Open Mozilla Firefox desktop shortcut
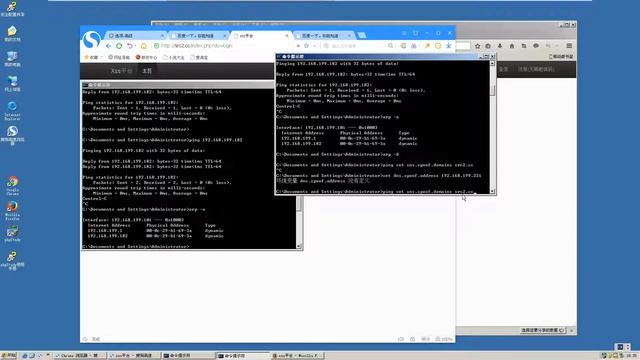The image size is (640, 360). click(x=12, y=210)
